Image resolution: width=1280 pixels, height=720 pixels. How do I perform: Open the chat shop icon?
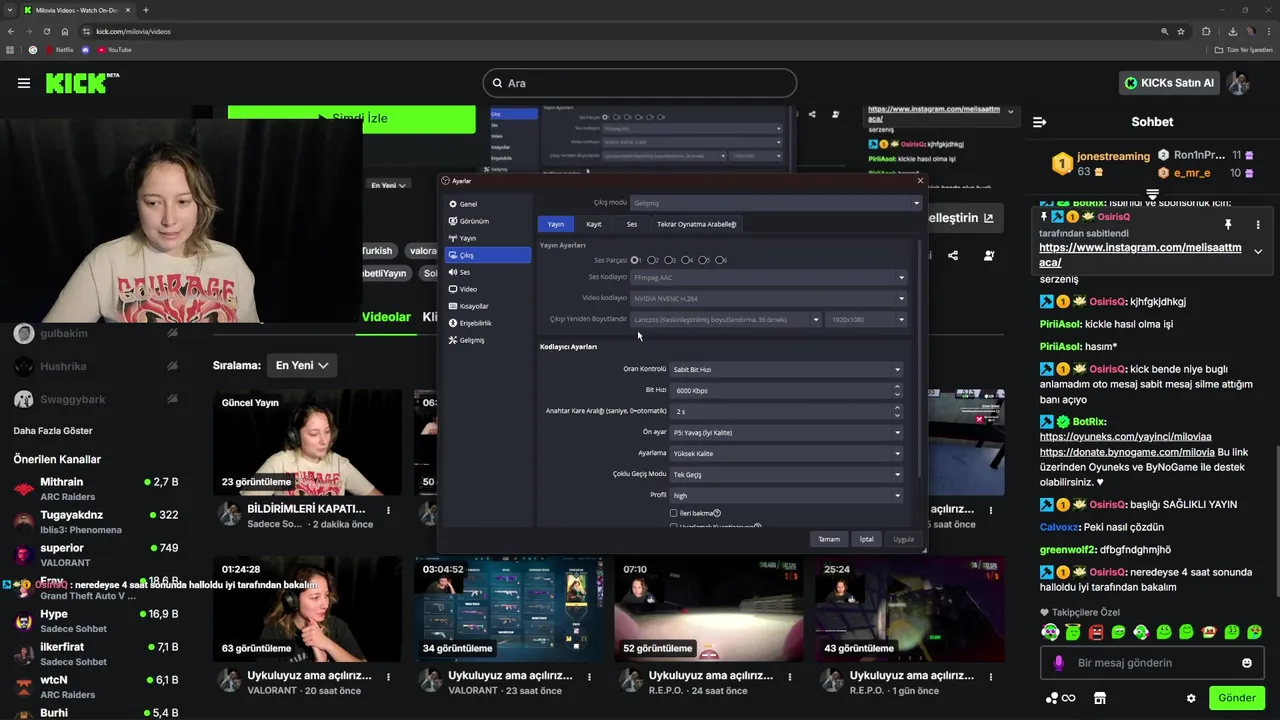pos(1100,698)
